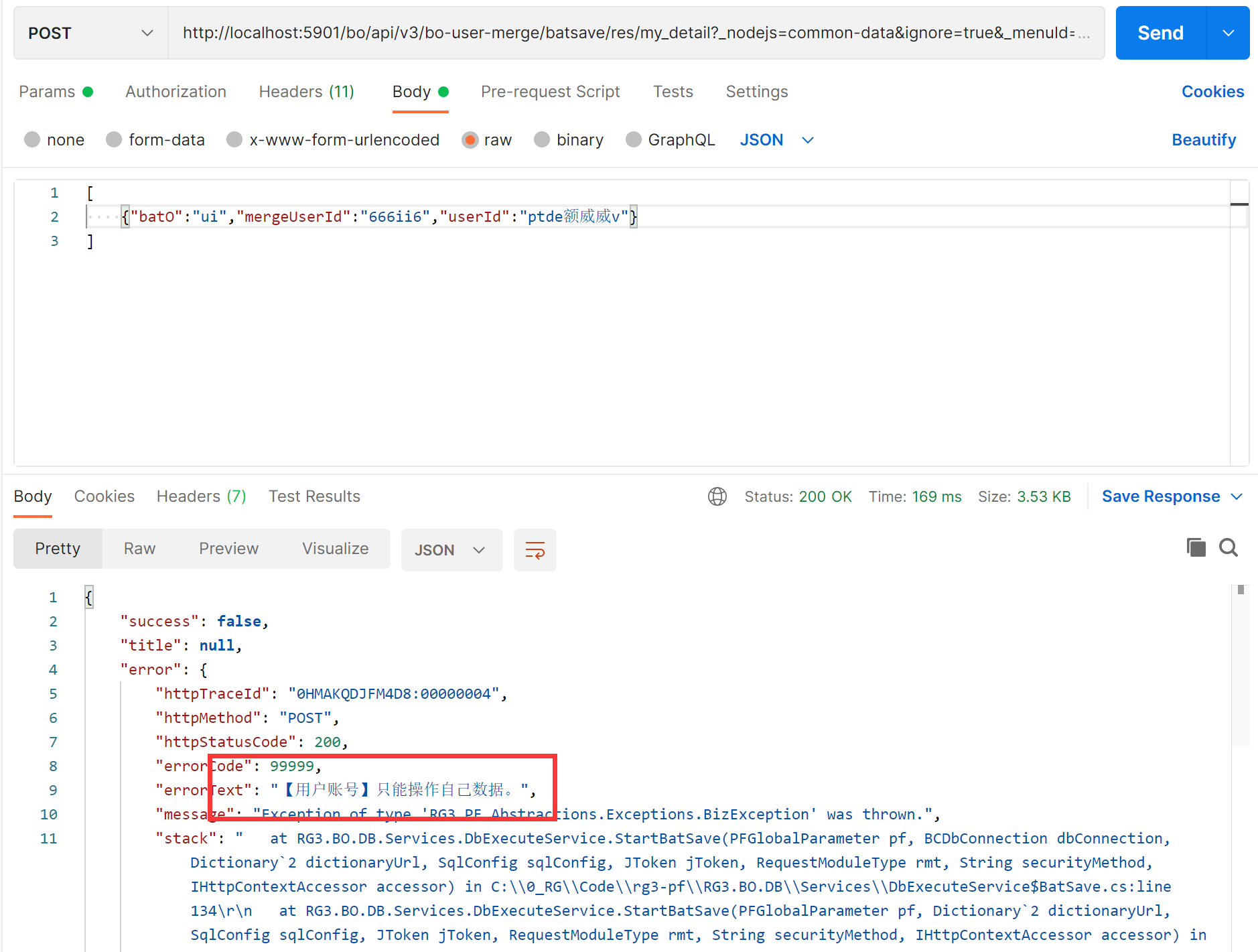1258x952 pixels.
Task: Open the Test Results tab
Action: pos(314,496)
